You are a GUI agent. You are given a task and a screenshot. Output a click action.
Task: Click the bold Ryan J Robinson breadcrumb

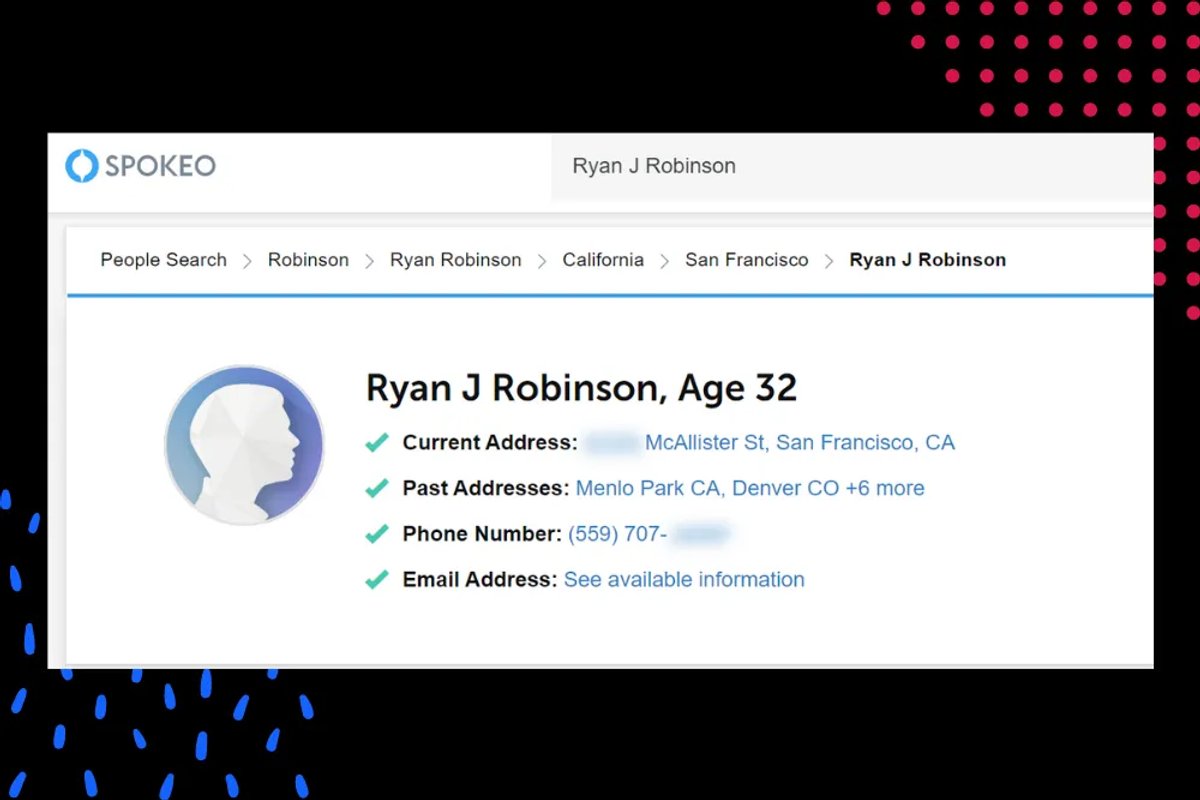pos(927,260)
